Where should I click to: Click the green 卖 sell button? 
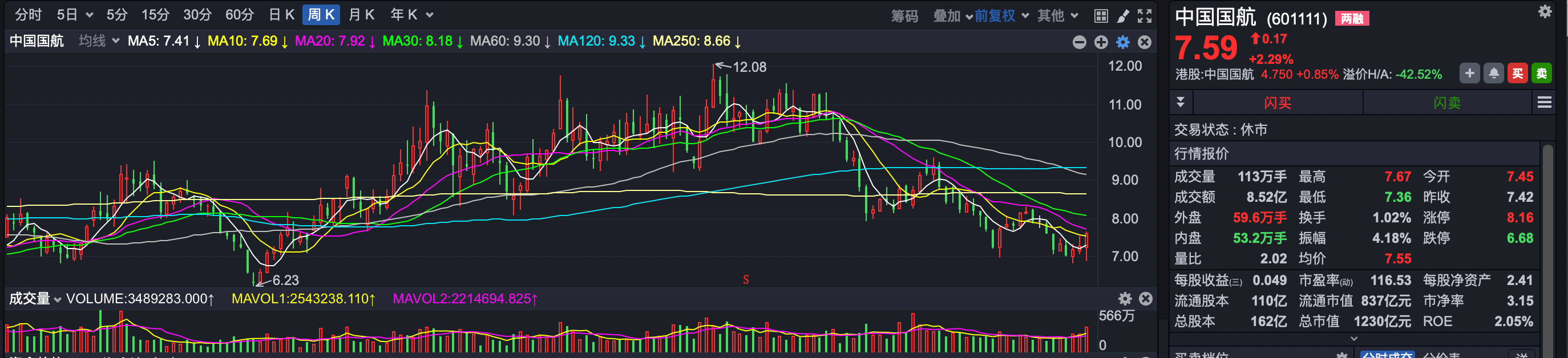(1542, 74)
